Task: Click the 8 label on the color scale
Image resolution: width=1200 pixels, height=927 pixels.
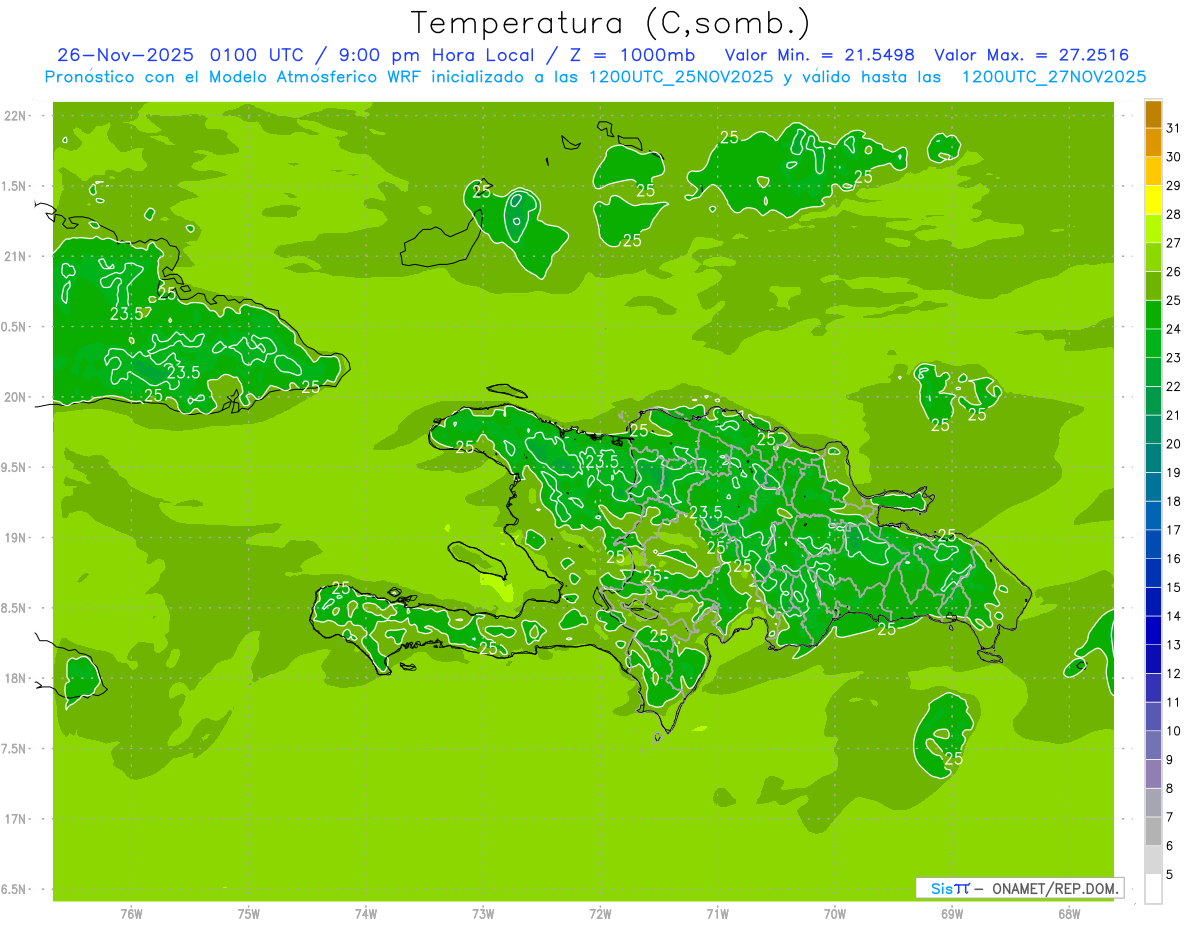Action: coord(1170,788)
